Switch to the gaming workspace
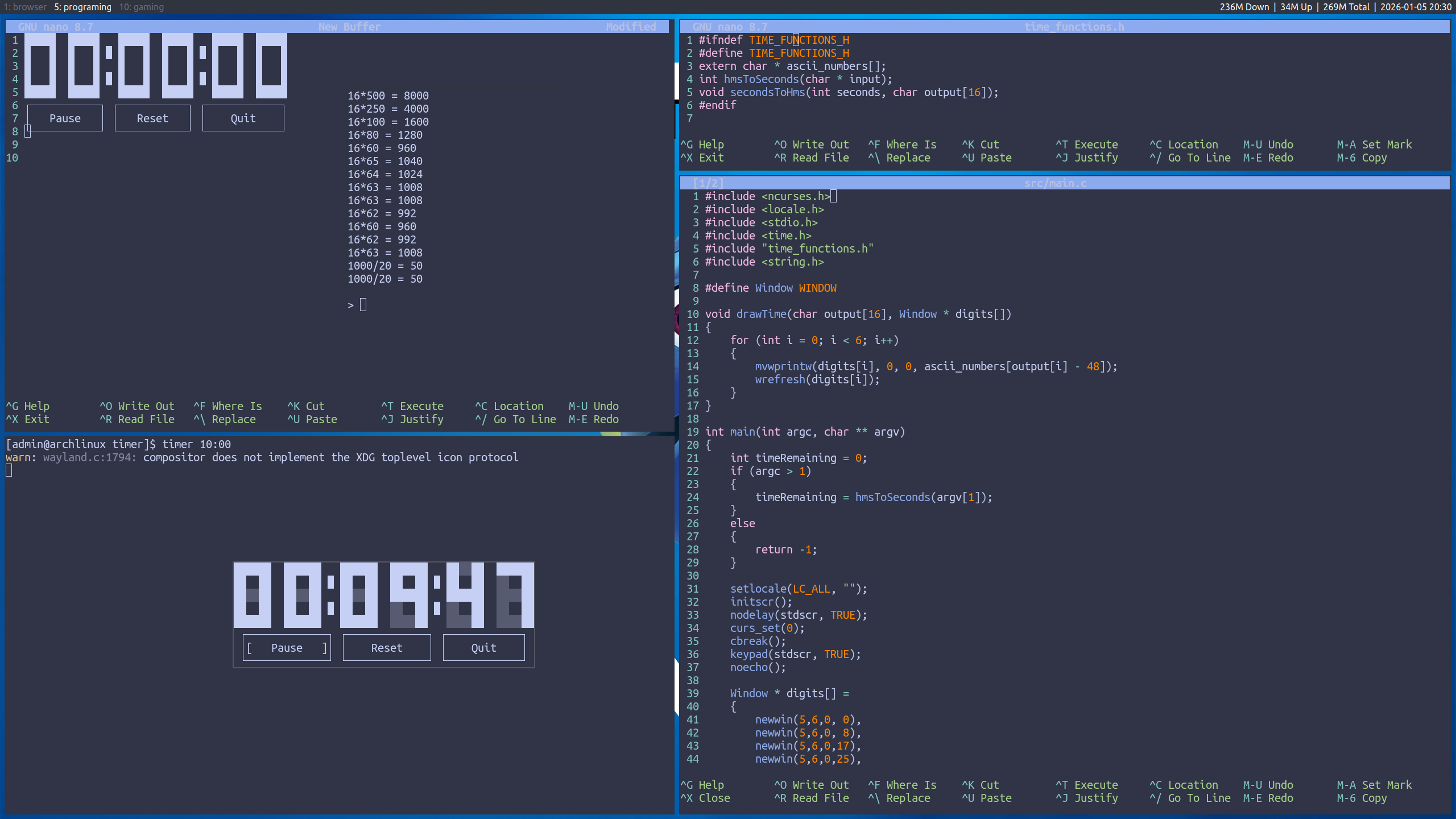 coord(142,7)
